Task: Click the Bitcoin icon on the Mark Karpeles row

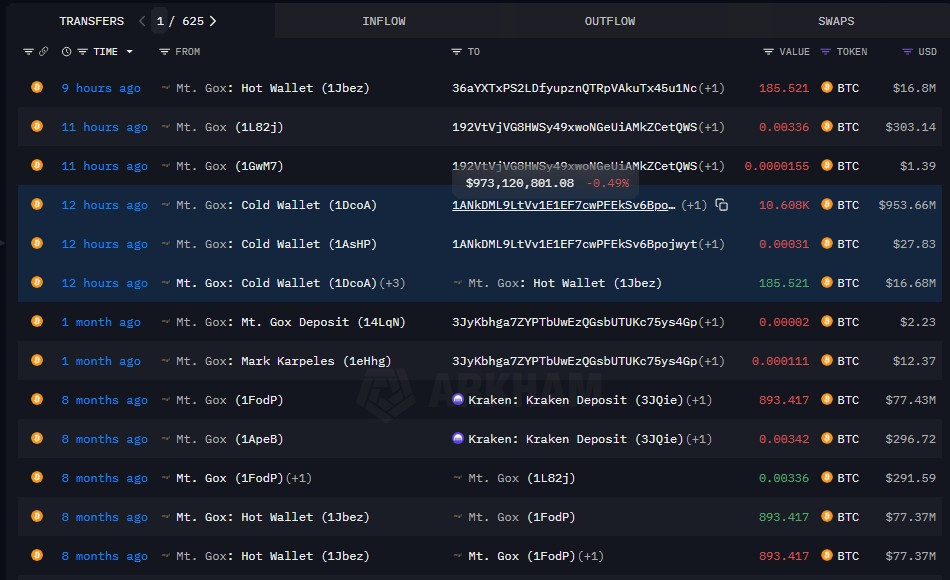Action: click(37, 361)
